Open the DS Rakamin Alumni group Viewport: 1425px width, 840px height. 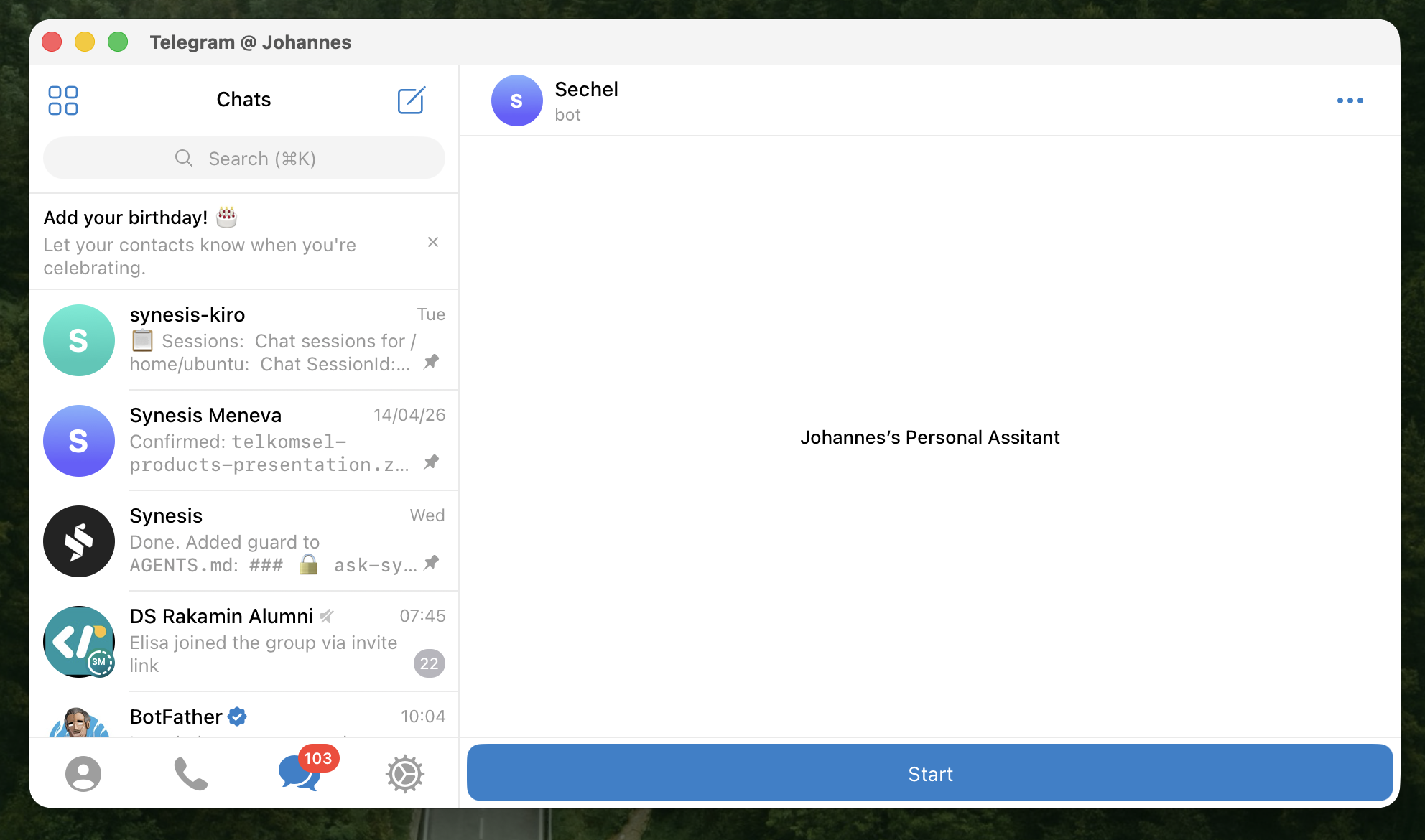point(243,641)
